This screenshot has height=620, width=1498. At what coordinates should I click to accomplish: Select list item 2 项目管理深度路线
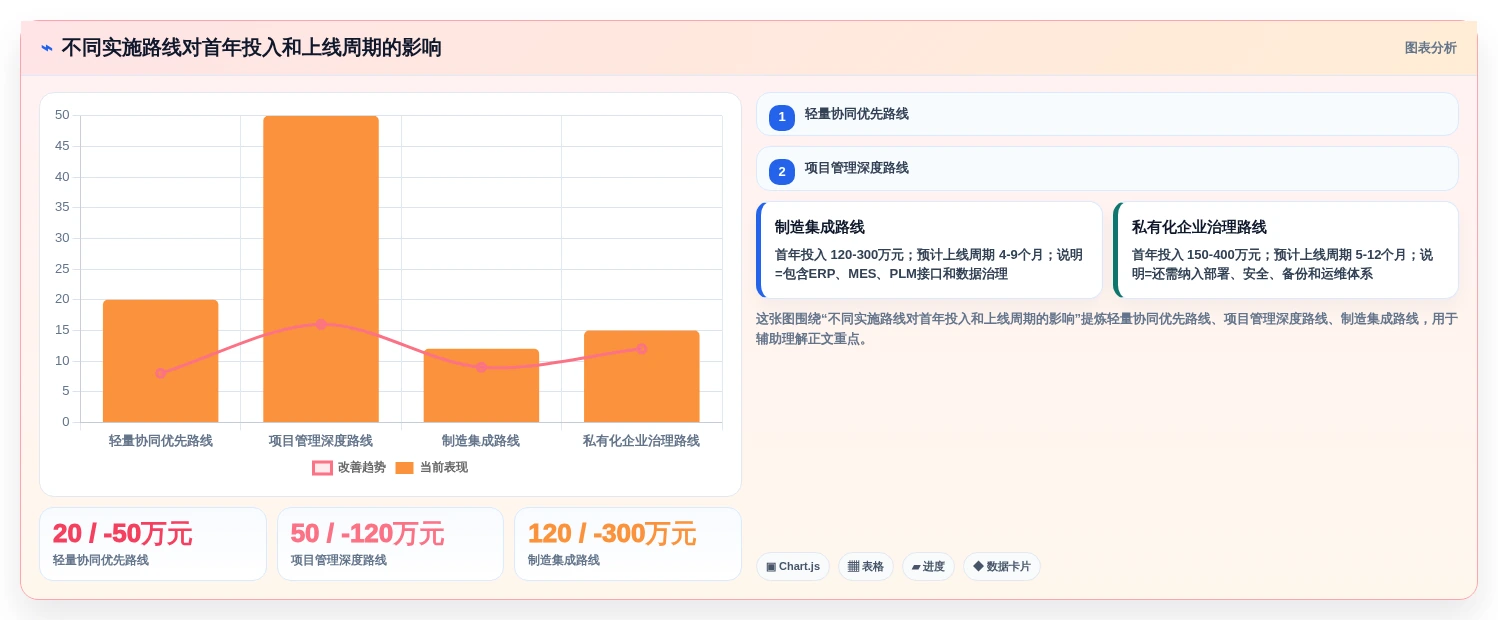click(x=1107, y=168)
